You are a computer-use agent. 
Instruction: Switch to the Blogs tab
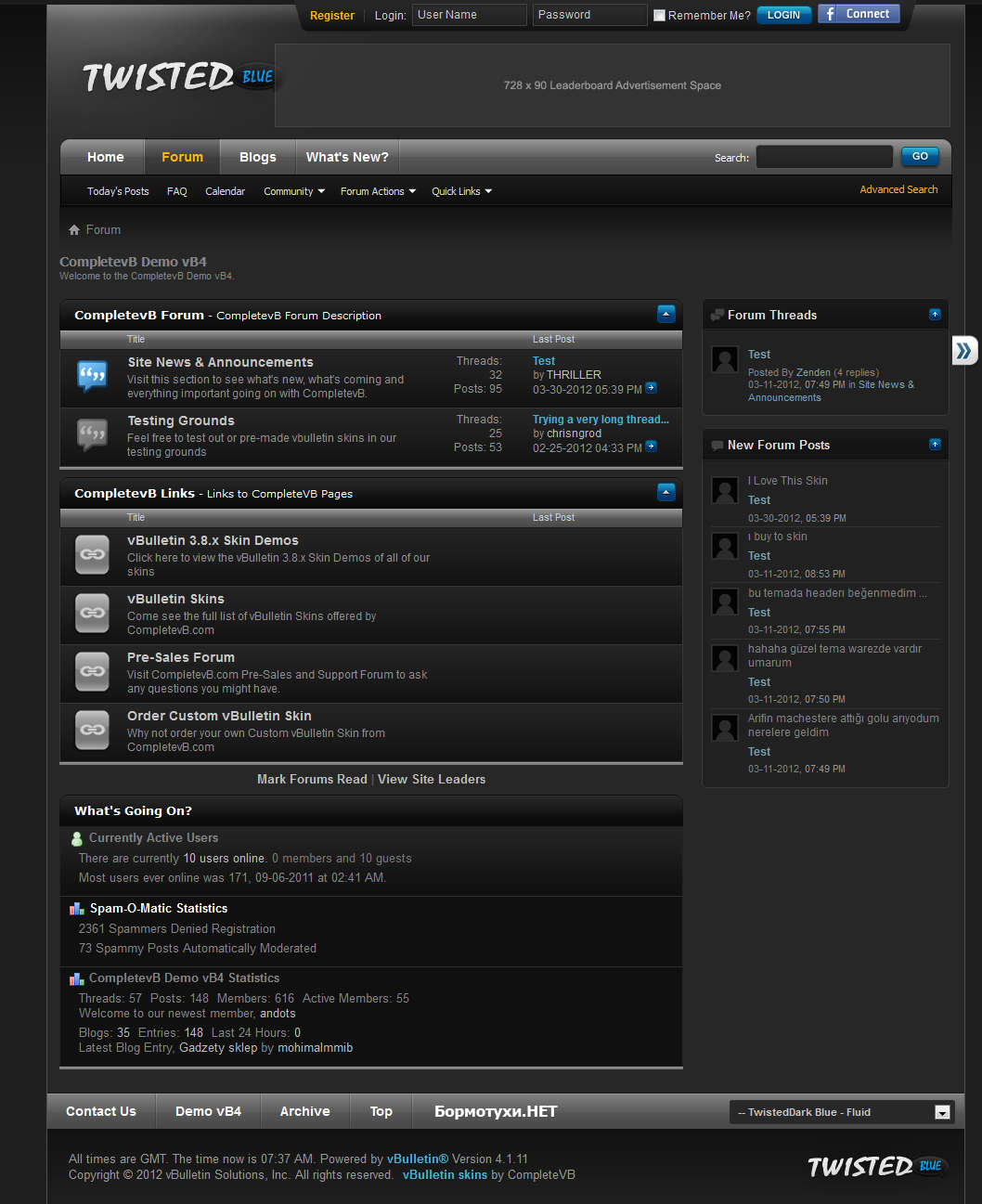click(x=257, y=157)
